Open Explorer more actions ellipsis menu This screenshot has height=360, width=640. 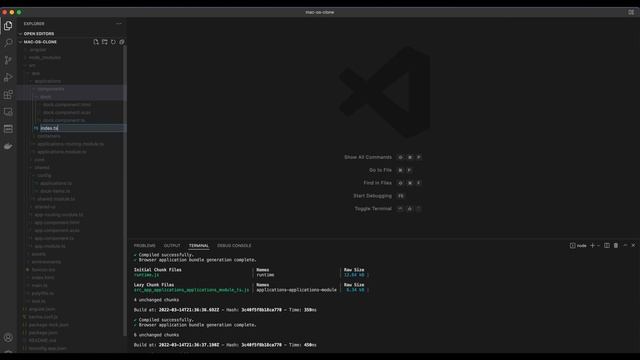[x=119, y=24]
